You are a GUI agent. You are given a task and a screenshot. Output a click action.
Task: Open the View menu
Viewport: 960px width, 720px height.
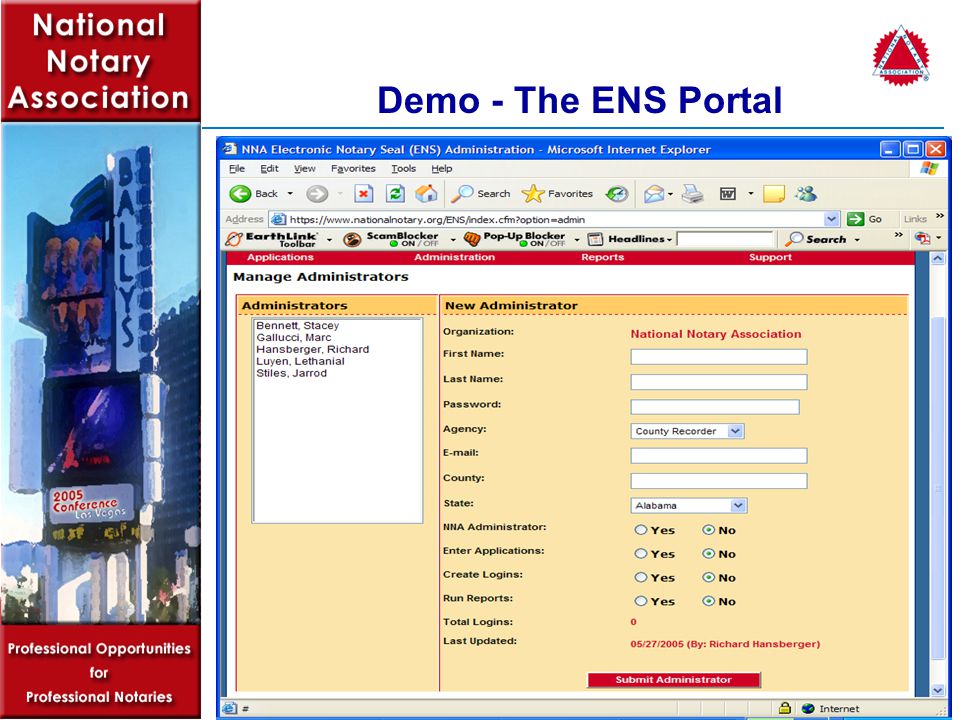click(304, 168)
